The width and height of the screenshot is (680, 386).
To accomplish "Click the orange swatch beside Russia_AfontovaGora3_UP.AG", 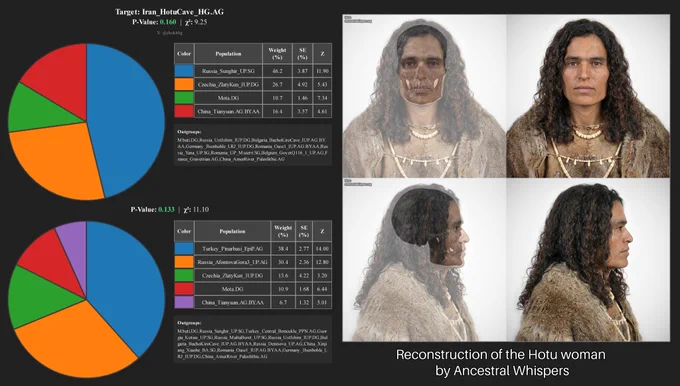I will (184, 262).
